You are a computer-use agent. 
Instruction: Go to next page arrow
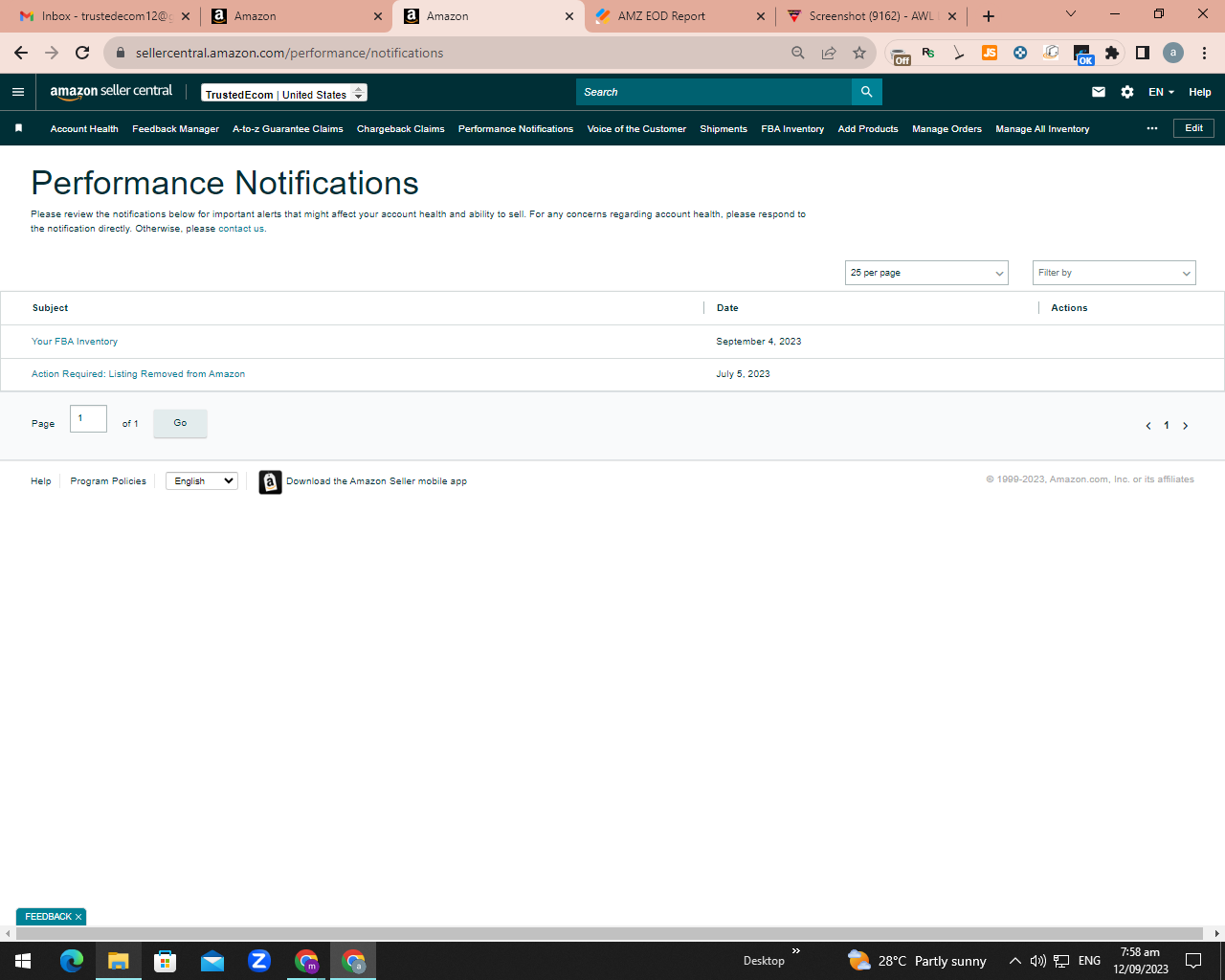tap(1185, 426)
